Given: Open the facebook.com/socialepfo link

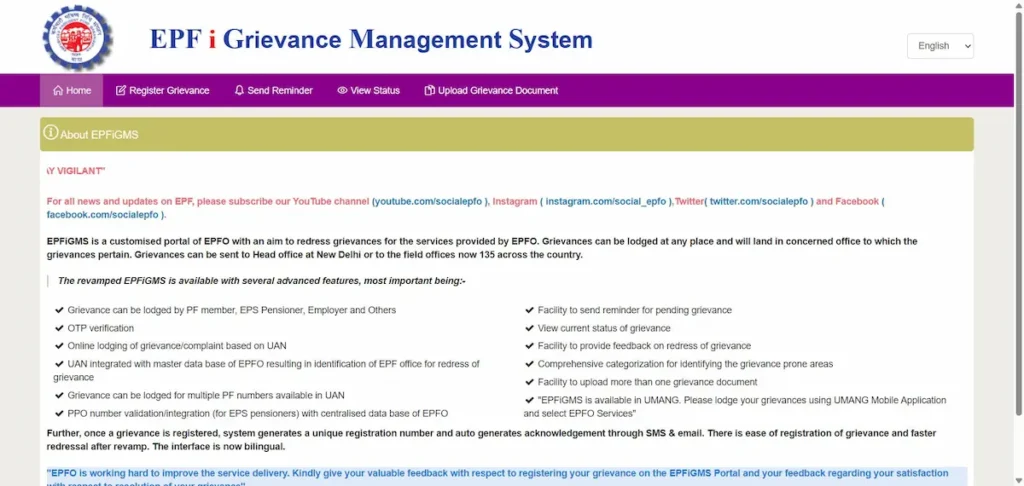Looking at the screenshot, I should coord(103,214).
